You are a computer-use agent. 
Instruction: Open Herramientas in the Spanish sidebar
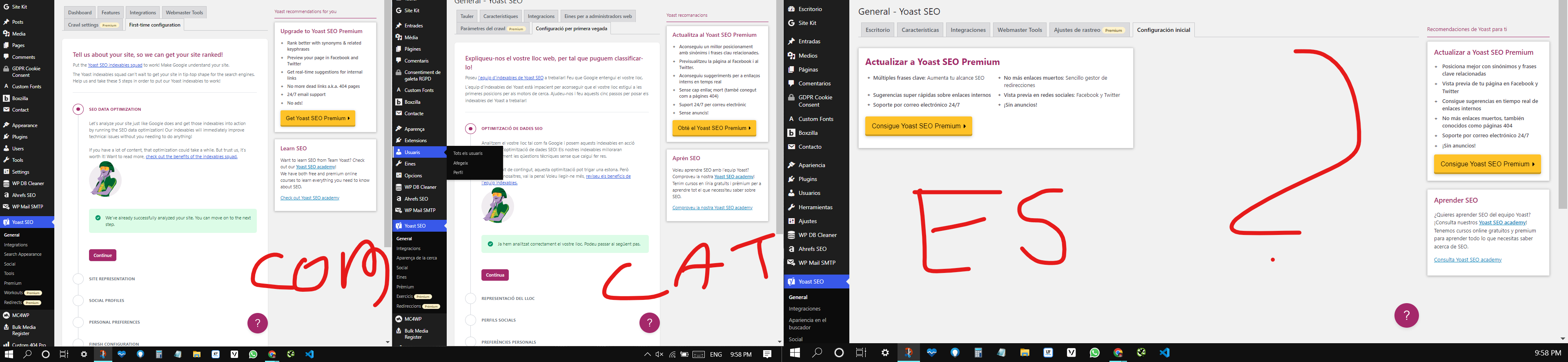[815, 207]
